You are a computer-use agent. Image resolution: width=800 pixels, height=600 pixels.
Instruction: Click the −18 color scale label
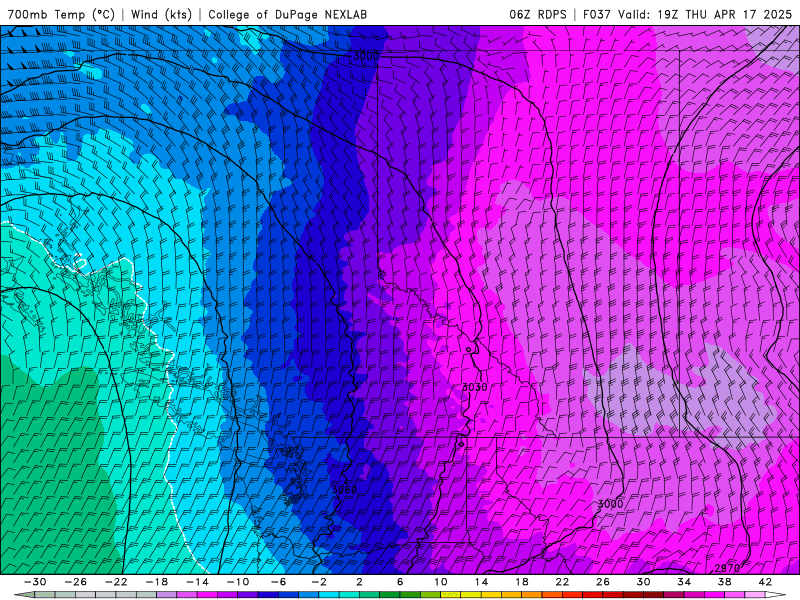click(x=157, y=582)
